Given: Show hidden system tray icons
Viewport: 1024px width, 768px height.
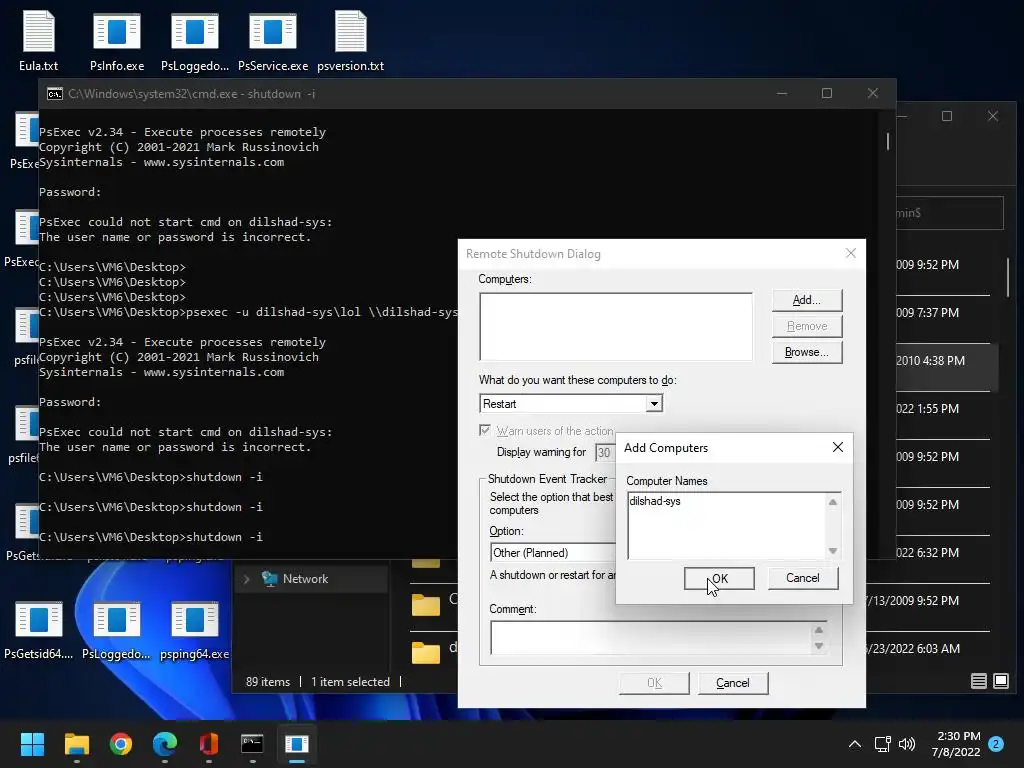Looking at the screenshot, I should (x=854, y=744).
